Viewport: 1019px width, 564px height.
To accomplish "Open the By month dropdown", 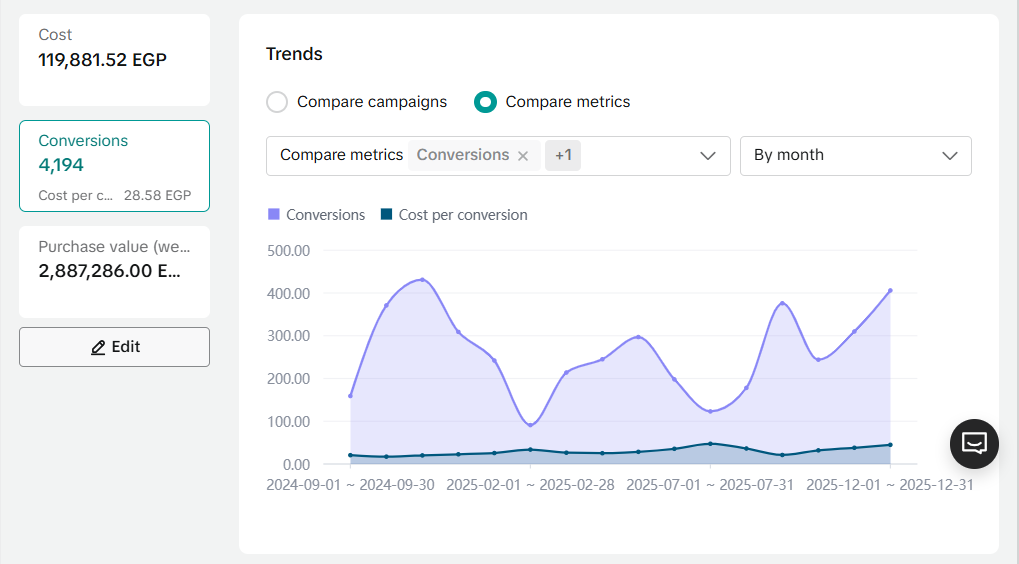I will tap(855, 156).
